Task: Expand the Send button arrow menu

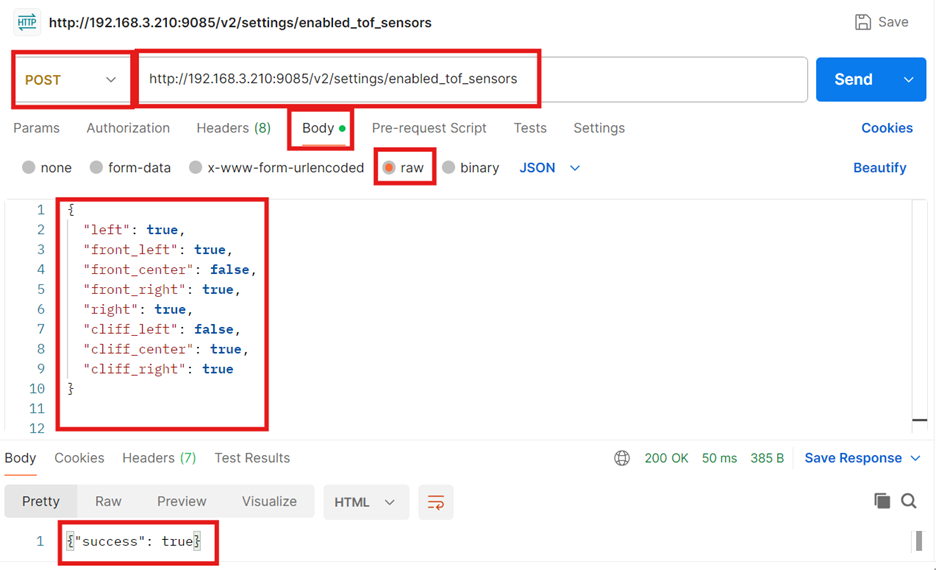Action: 908,80
